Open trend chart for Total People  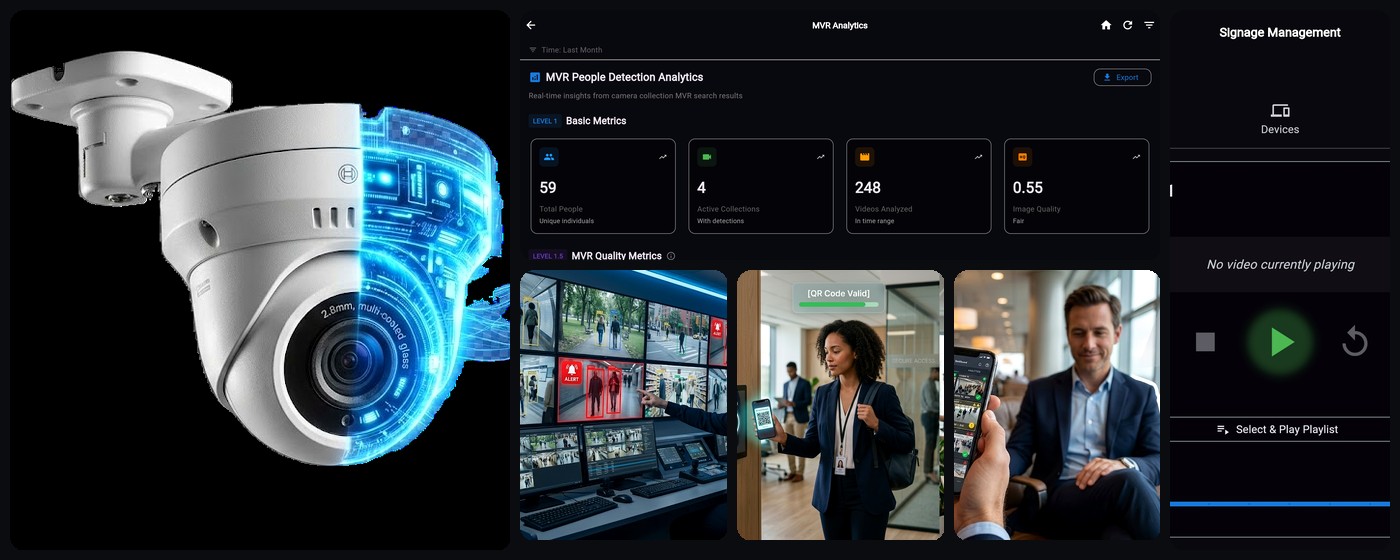coord(663,157)
